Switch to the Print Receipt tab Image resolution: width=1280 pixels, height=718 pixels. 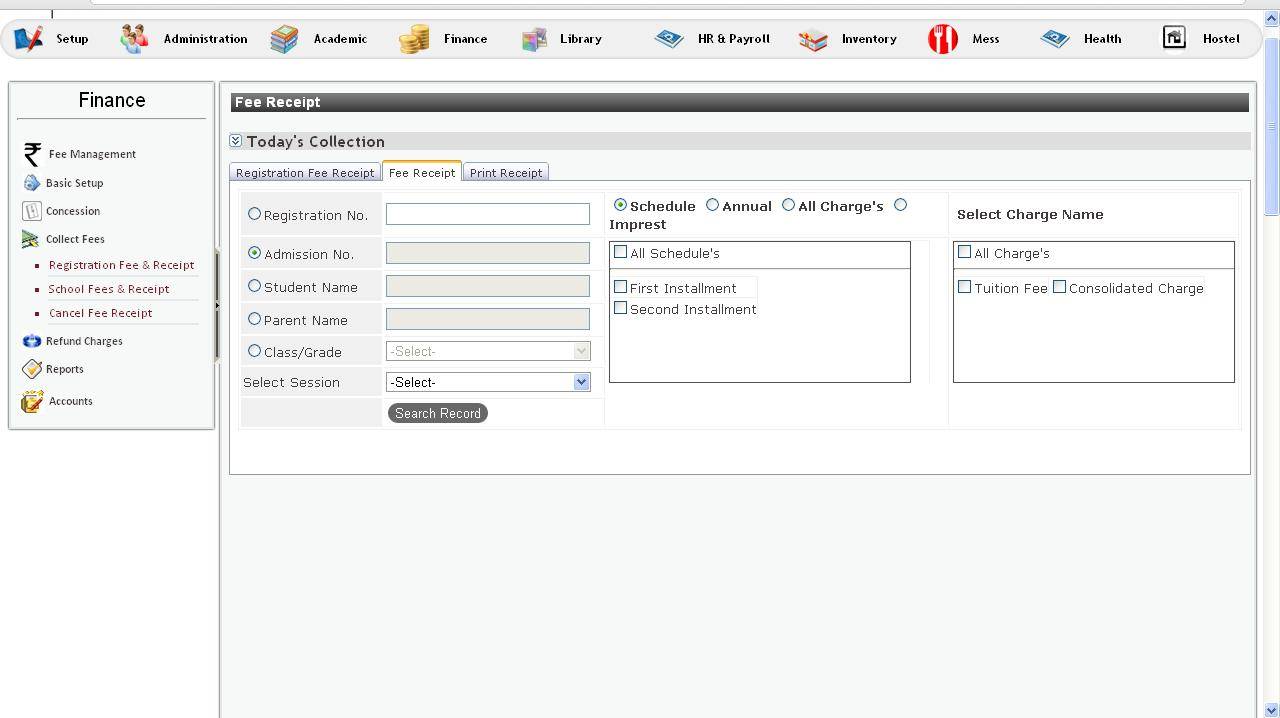[506, 173]
